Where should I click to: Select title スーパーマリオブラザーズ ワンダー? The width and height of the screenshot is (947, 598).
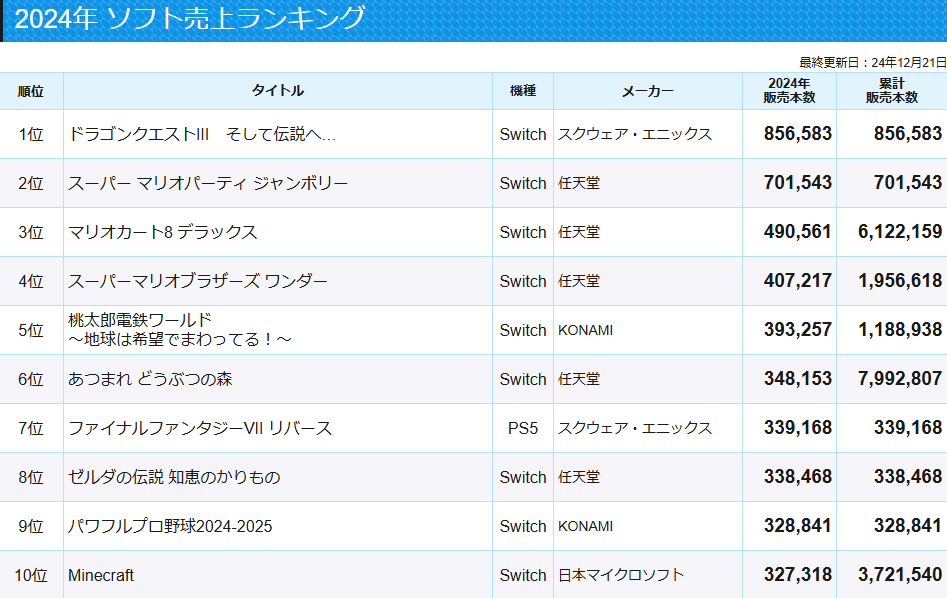[x=197, y=281]
